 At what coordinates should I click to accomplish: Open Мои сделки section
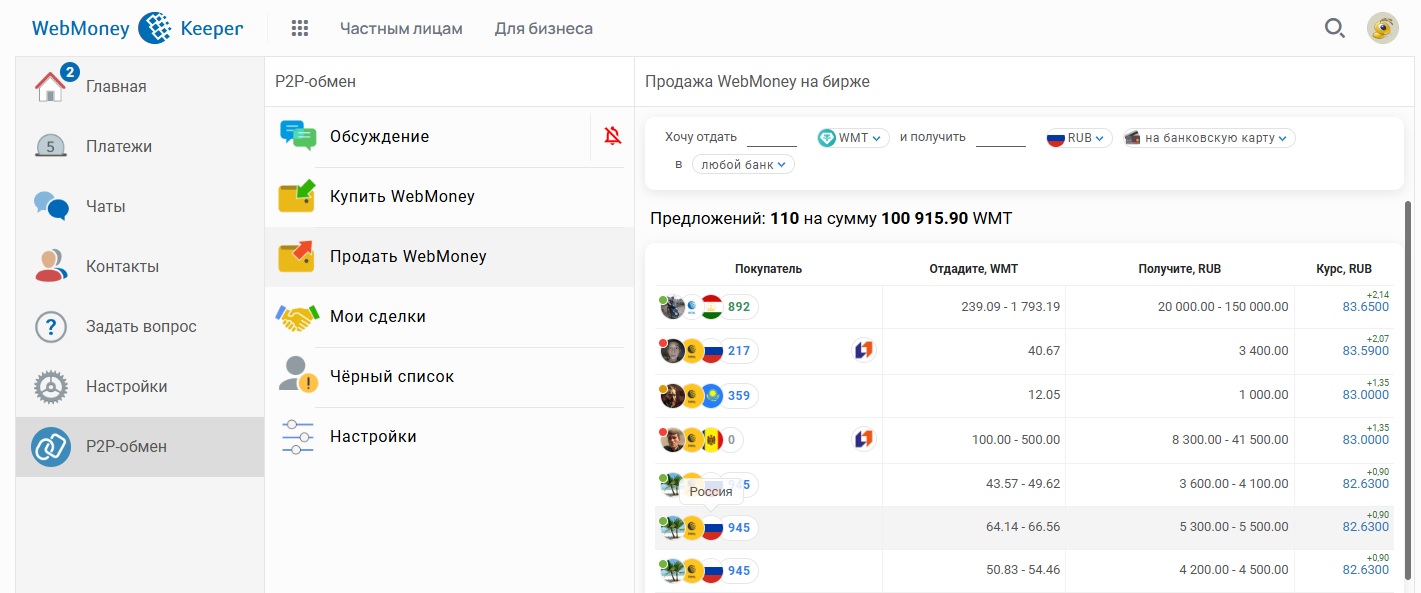(x=378, y=316)
